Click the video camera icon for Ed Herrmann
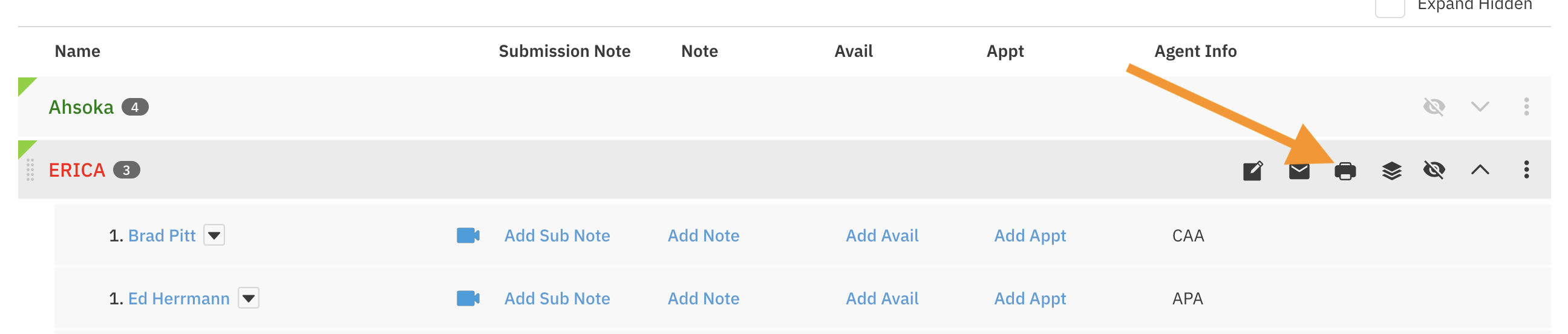This screenshot has height=334, width=1568. [468, 298]
